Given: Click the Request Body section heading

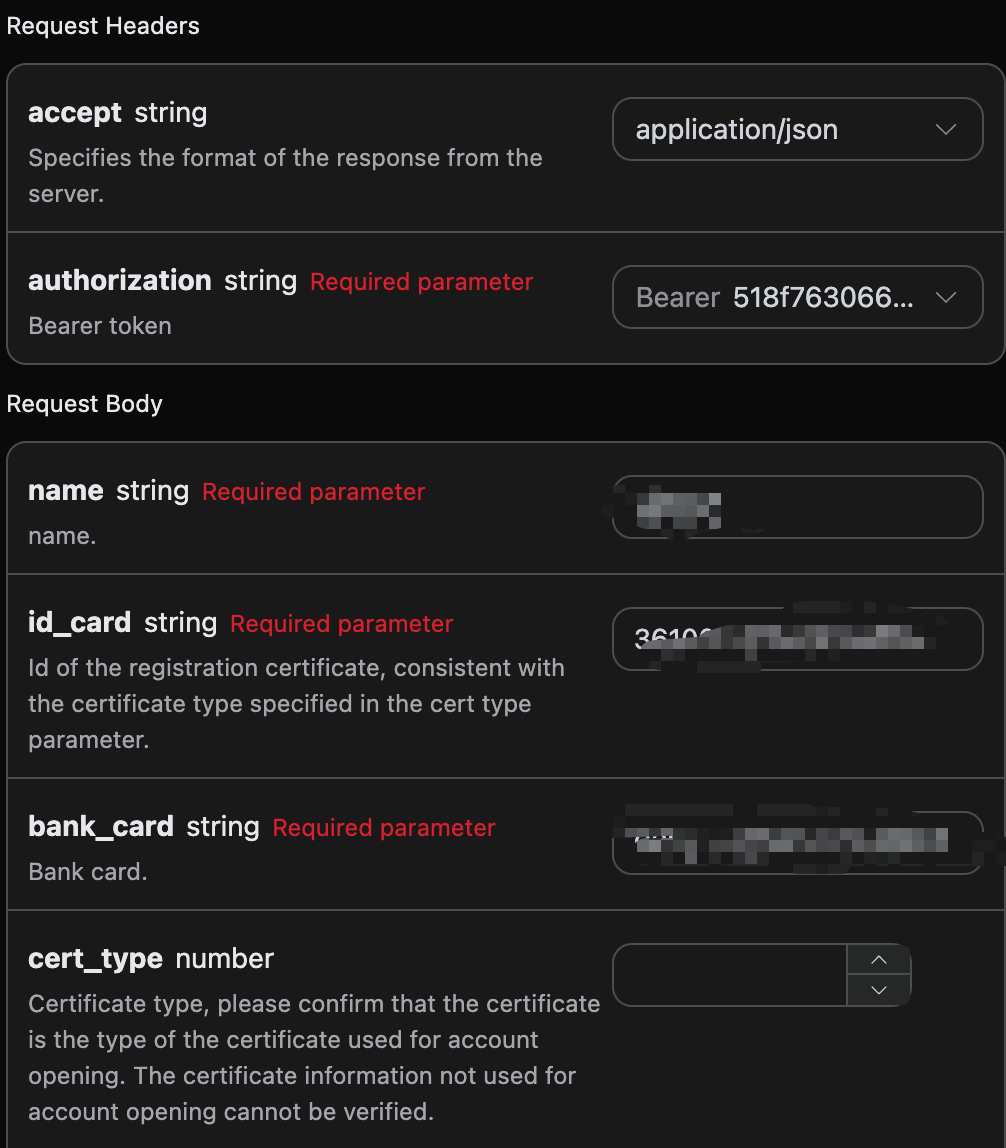Looking at the screenshot, I should (84, 404).
